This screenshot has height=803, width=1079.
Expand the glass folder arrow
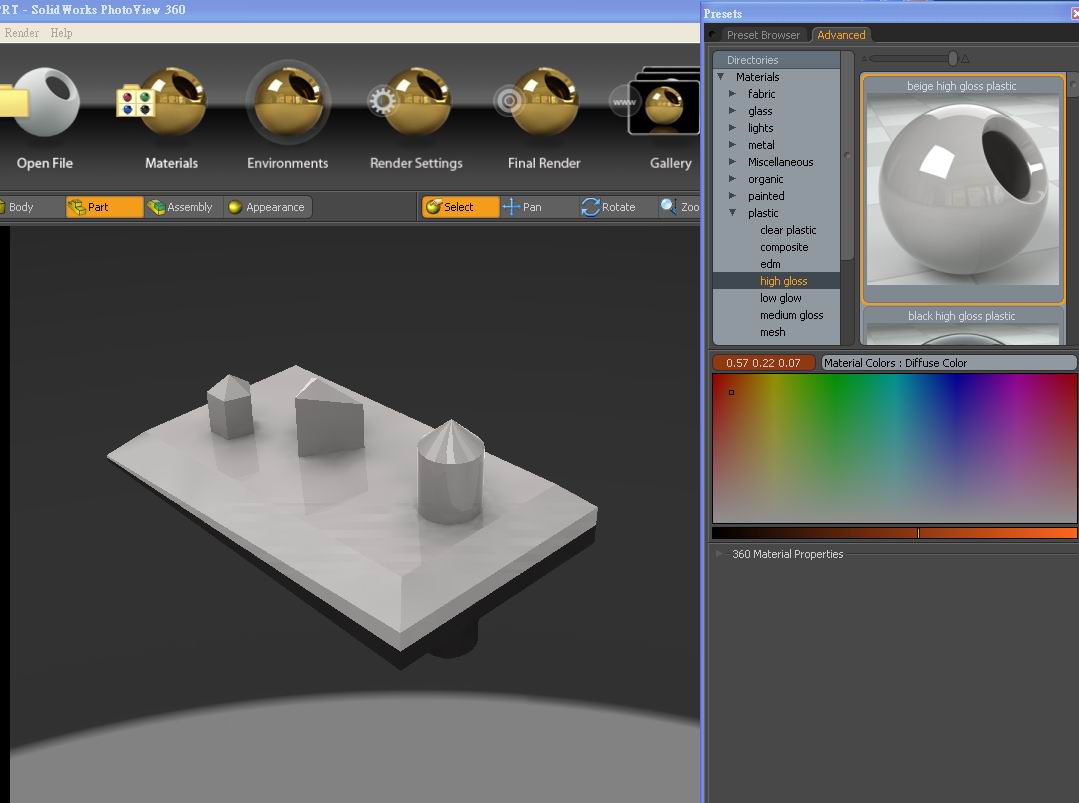click(x=733, y=111)
